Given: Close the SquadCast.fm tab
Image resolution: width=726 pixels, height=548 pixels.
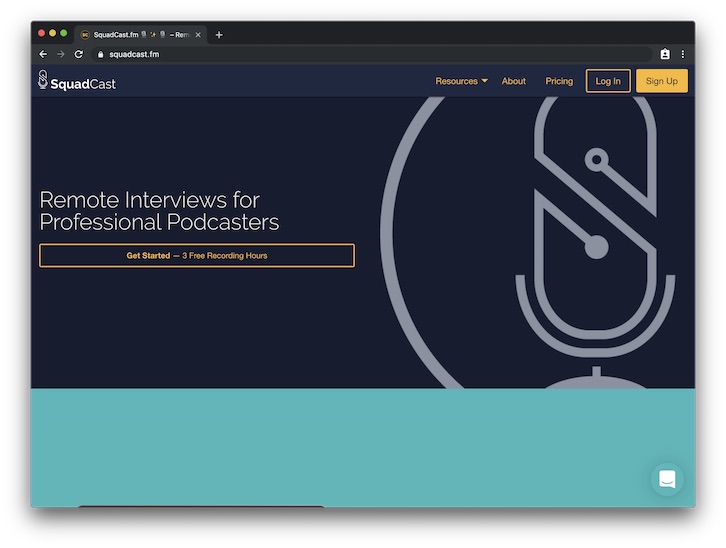Looking at the screenshot, I should click(x=198, y=35).
